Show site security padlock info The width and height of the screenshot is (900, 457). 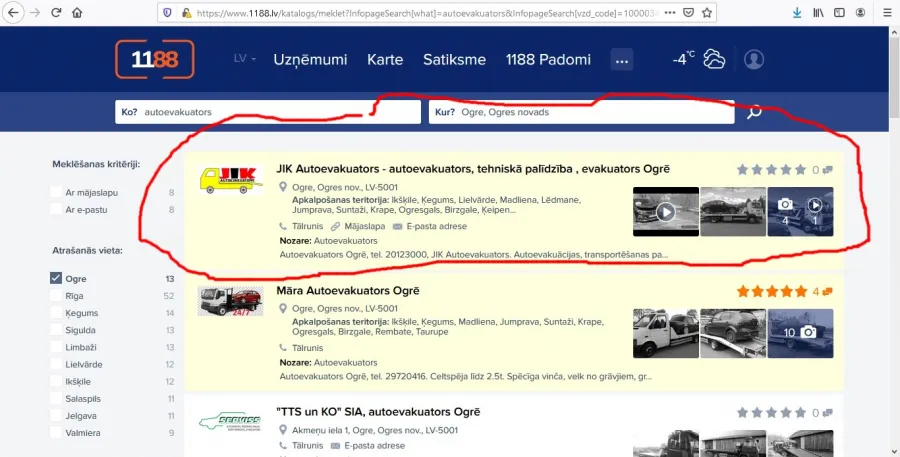pyautogui.click(x=186, y=13)
